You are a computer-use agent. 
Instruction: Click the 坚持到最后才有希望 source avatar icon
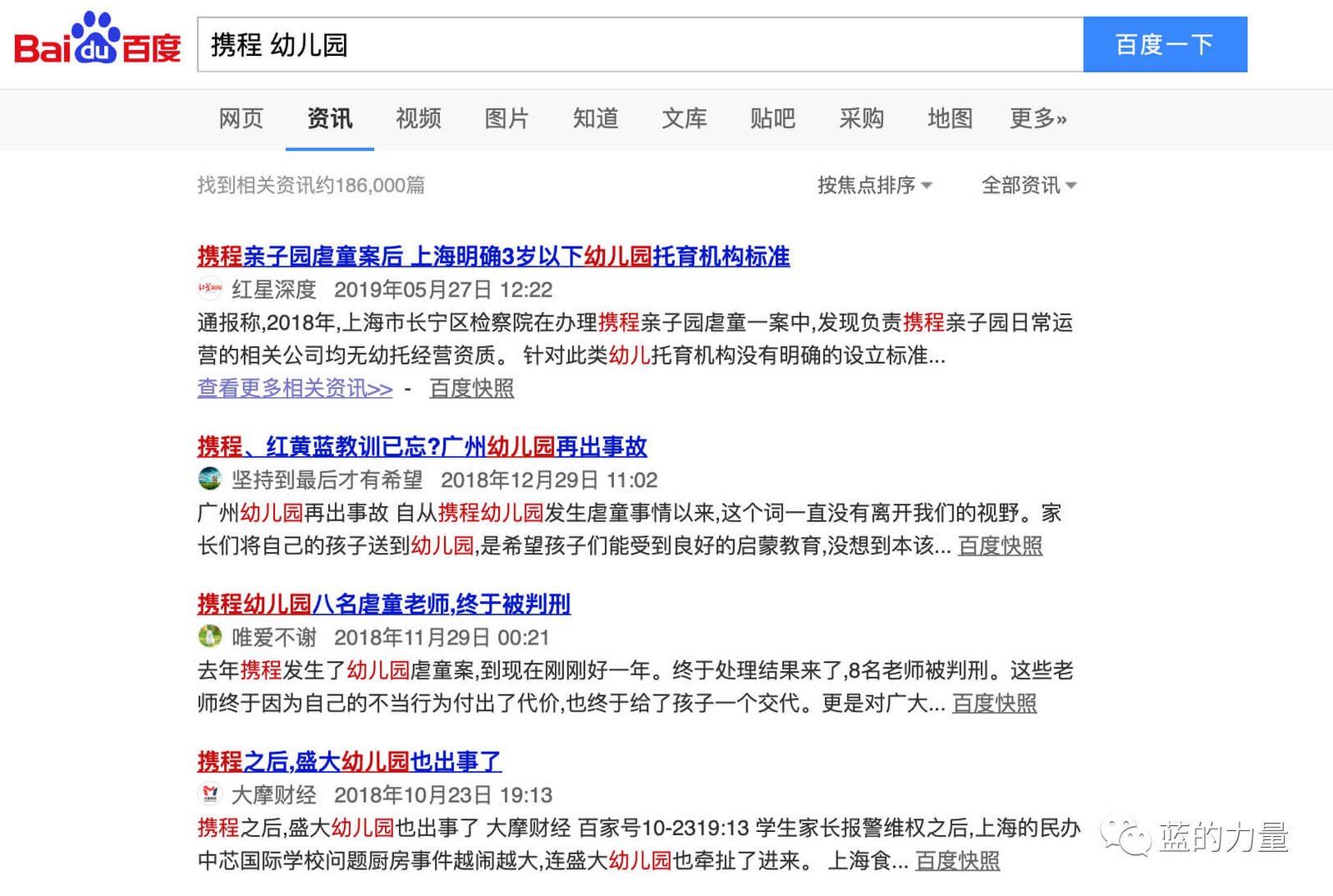pos(210,479)
